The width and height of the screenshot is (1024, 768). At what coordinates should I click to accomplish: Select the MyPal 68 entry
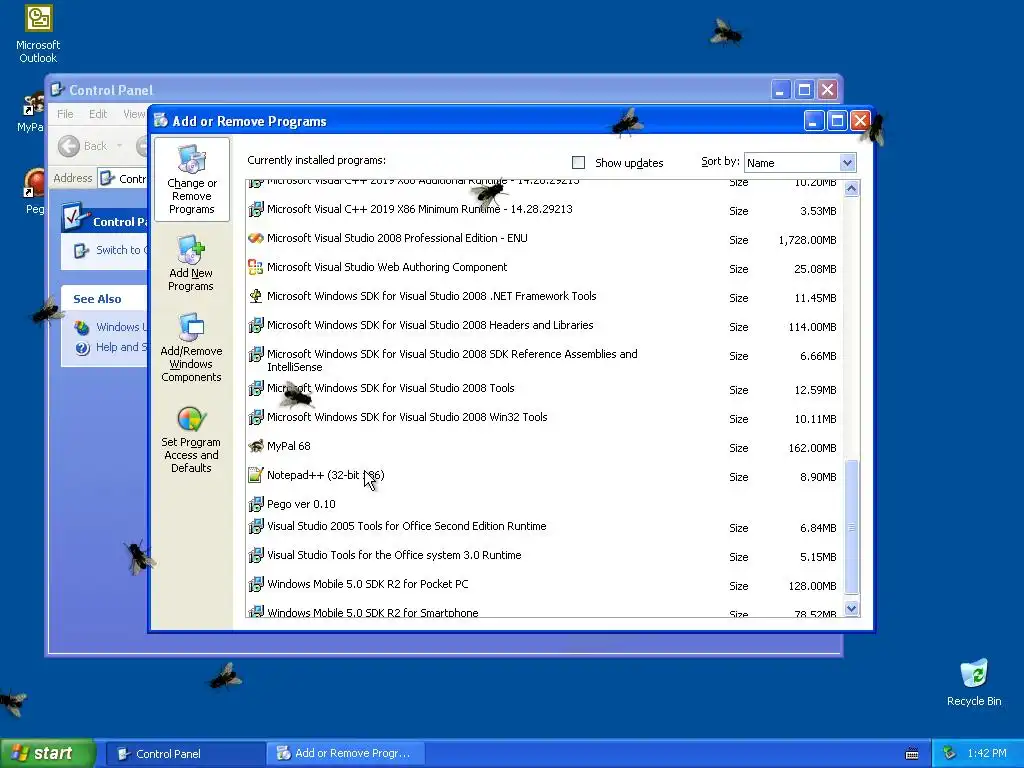[x=289, y=446]
